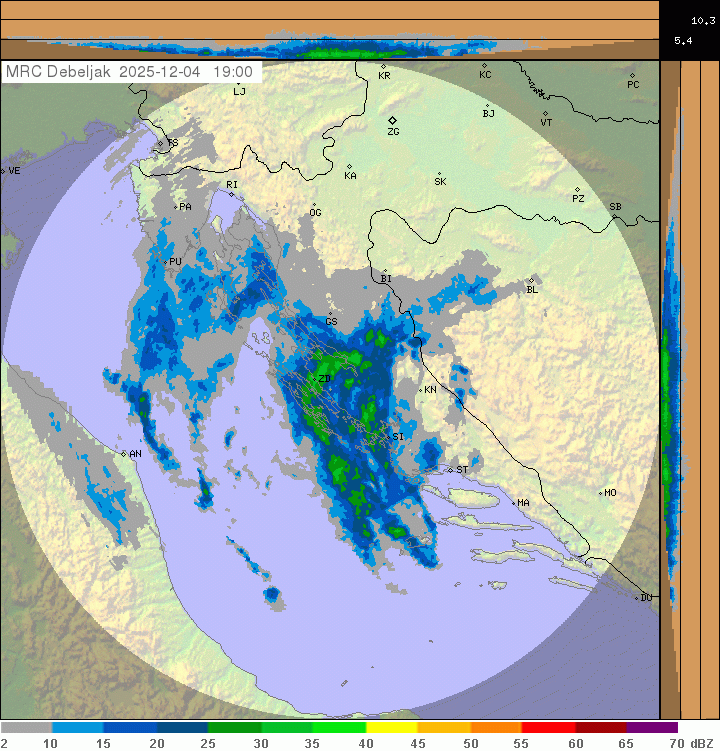Screen dimensions: 720x751
Task: Select the MO city marker
Action: pos(600,493)
